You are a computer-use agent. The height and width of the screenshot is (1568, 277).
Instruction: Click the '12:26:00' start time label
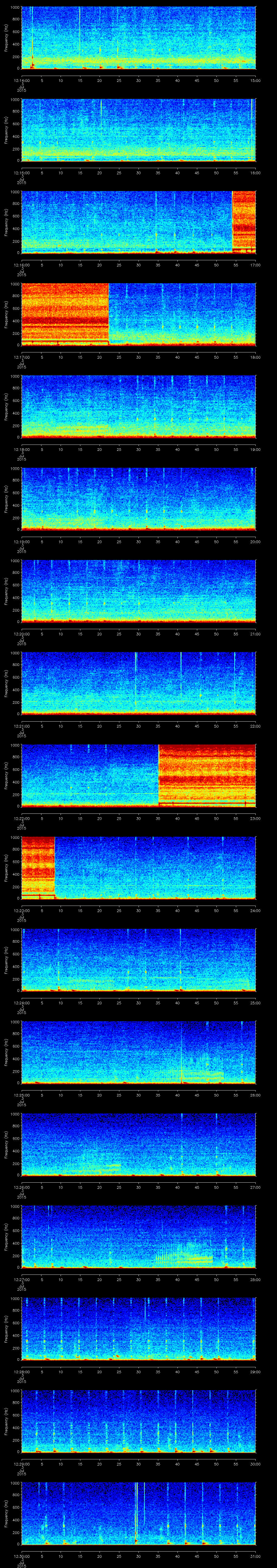pos(21,1187)
